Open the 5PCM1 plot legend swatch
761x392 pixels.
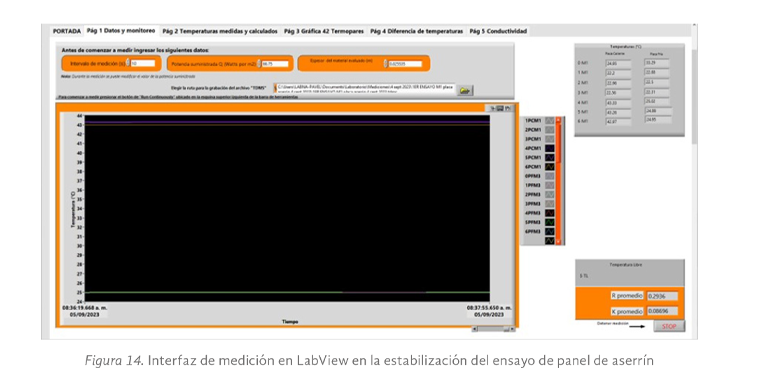[549, 158]
